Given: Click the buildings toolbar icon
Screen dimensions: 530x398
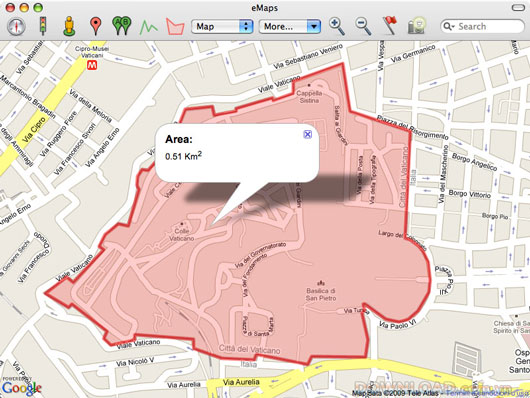Looking at the screenshot, I should click(416, 26).
